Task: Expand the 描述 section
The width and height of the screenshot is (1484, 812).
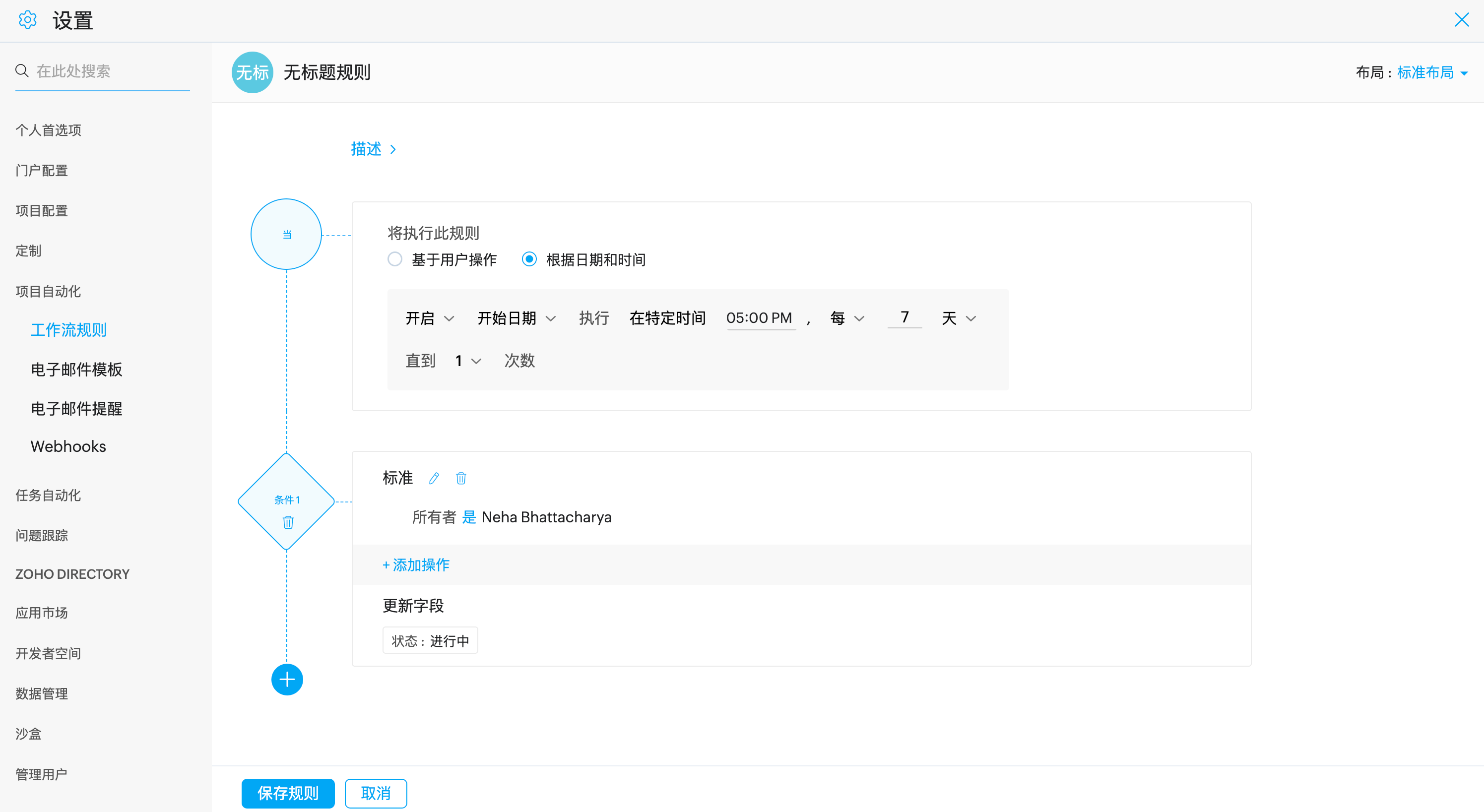Action: point(373,149)
